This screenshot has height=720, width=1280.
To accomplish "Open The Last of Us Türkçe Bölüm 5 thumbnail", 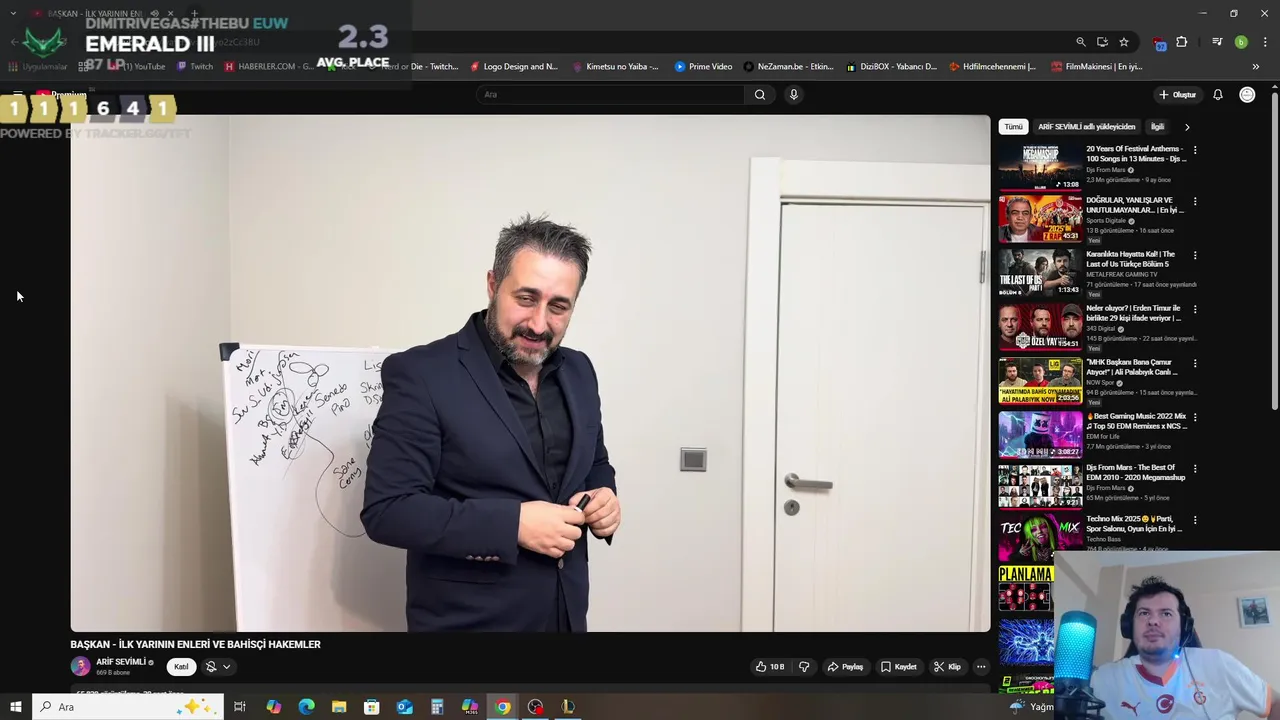I will [x=1040, y=273].
